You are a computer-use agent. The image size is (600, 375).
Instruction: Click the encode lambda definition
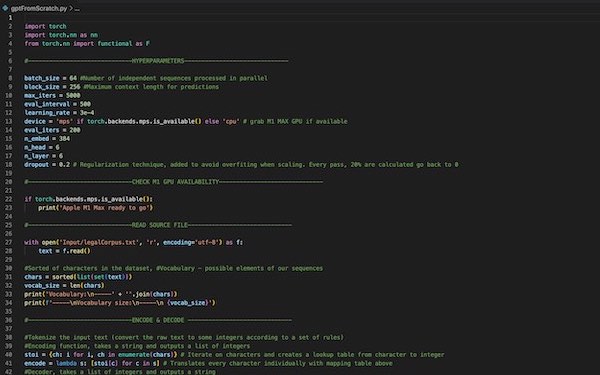tap(92, 363)
